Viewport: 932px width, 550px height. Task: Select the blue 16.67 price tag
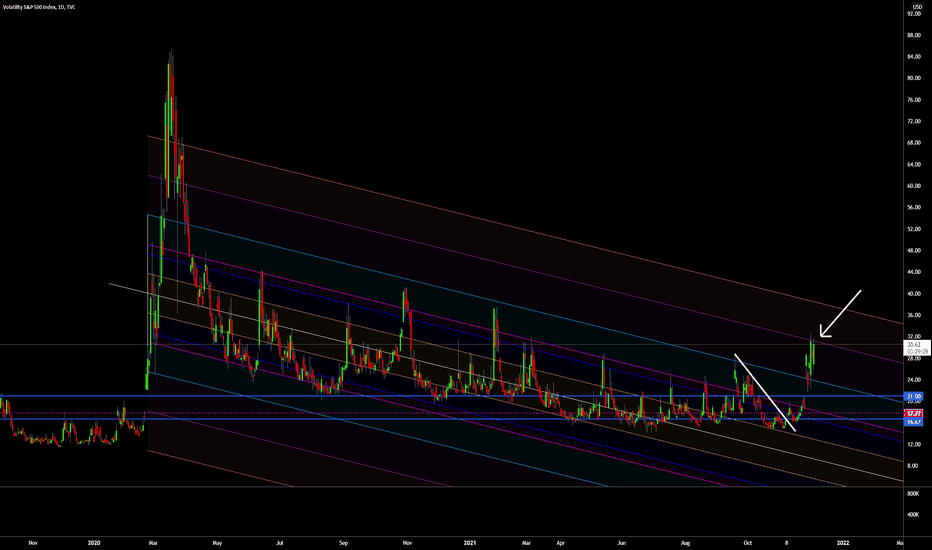click(914, 422)
